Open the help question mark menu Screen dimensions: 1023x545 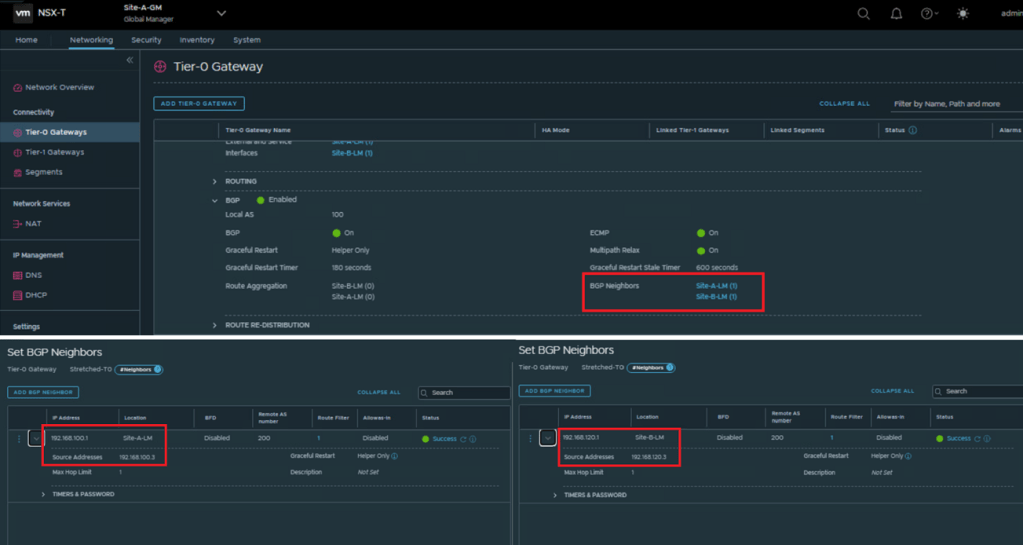(928, 14)
